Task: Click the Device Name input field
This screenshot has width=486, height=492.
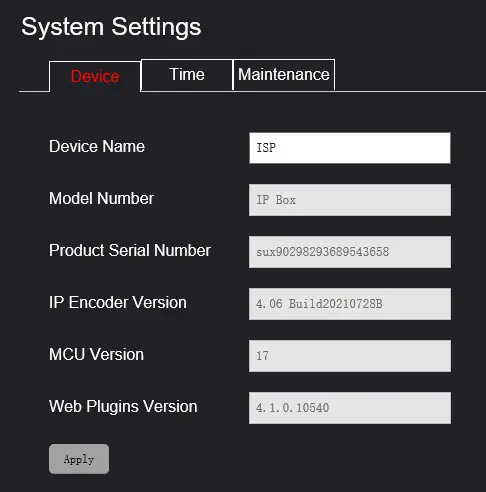Action: point(350,148)
